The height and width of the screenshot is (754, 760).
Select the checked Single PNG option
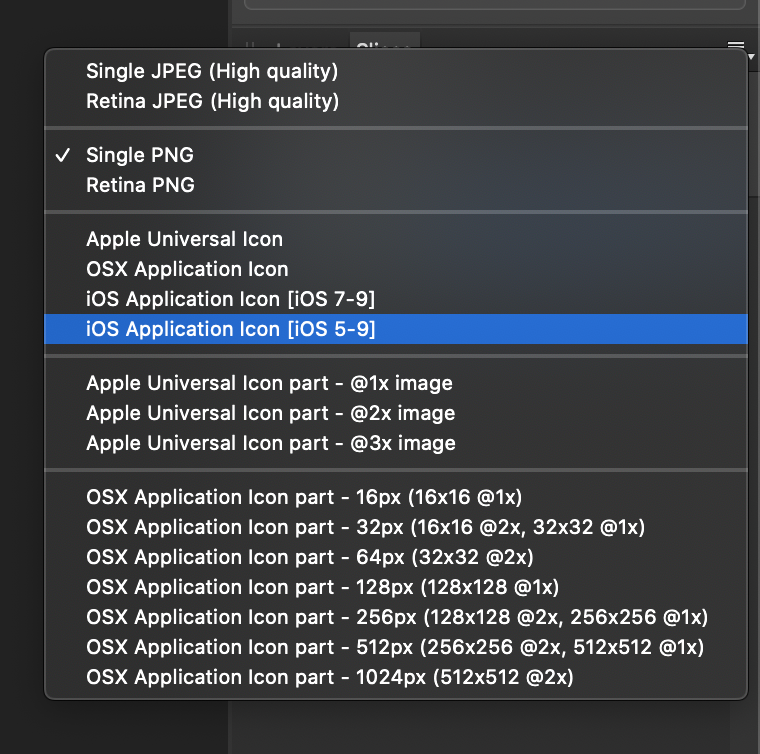point(396,155)
